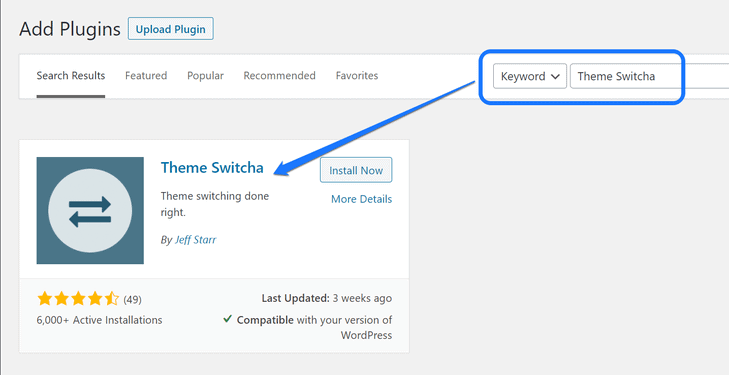Open the Keyword search type dropdown
Image resolution: width=729 pixels, height=375 pixels.
click(530, 76)
